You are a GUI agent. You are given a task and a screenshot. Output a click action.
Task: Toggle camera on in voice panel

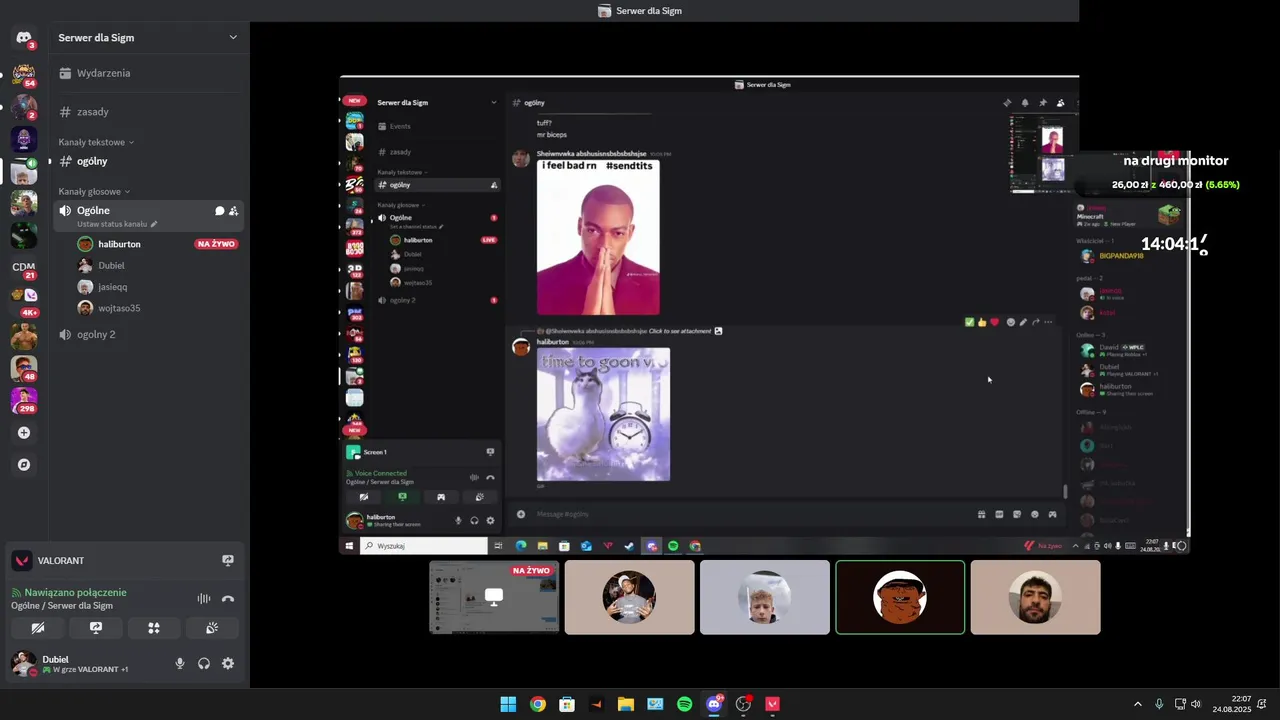(x=38, y=628)
